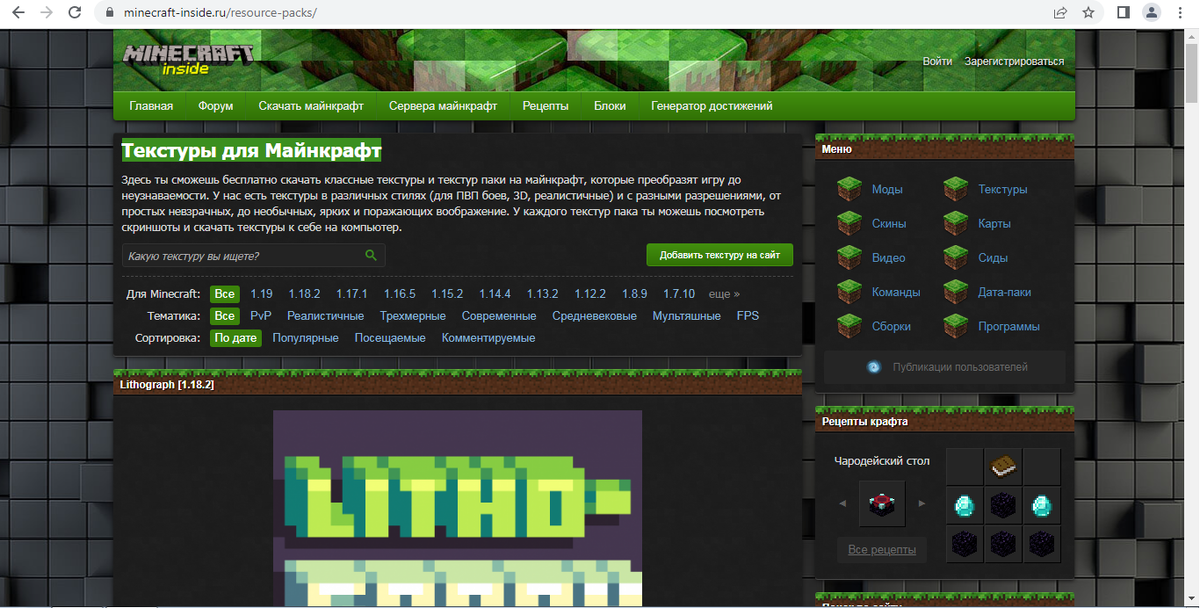Click the Зарегистрироваться link
Image resolution: width=1200 pixels, height=608 pixels.
coord(1014,61)
